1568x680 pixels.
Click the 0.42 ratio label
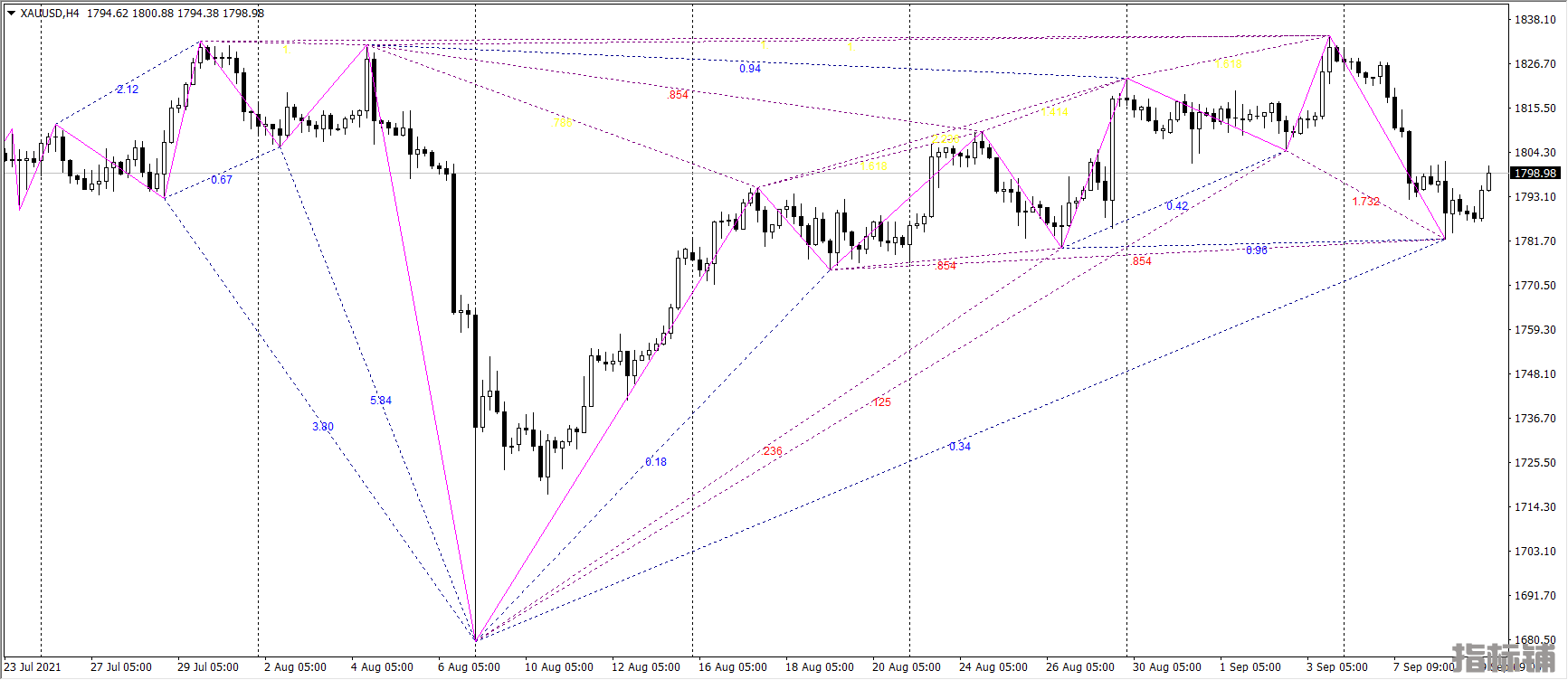click(1177, 206)
